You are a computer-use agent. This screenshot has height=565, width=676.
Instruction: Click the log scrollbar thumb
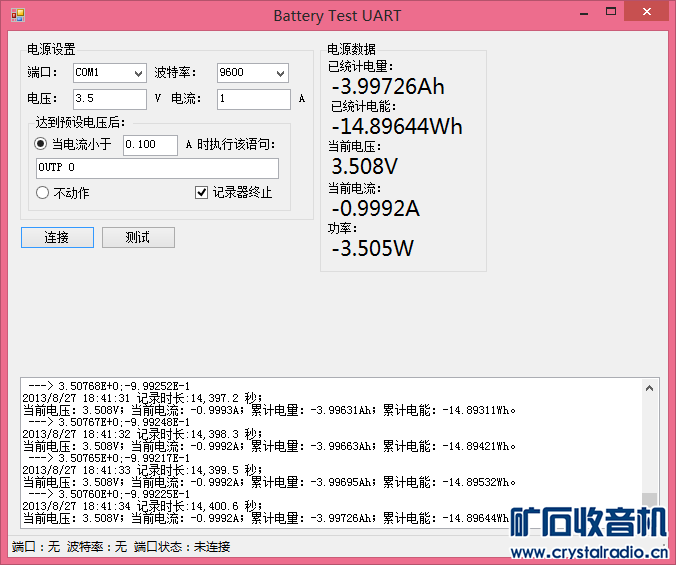tap(650, 500)
